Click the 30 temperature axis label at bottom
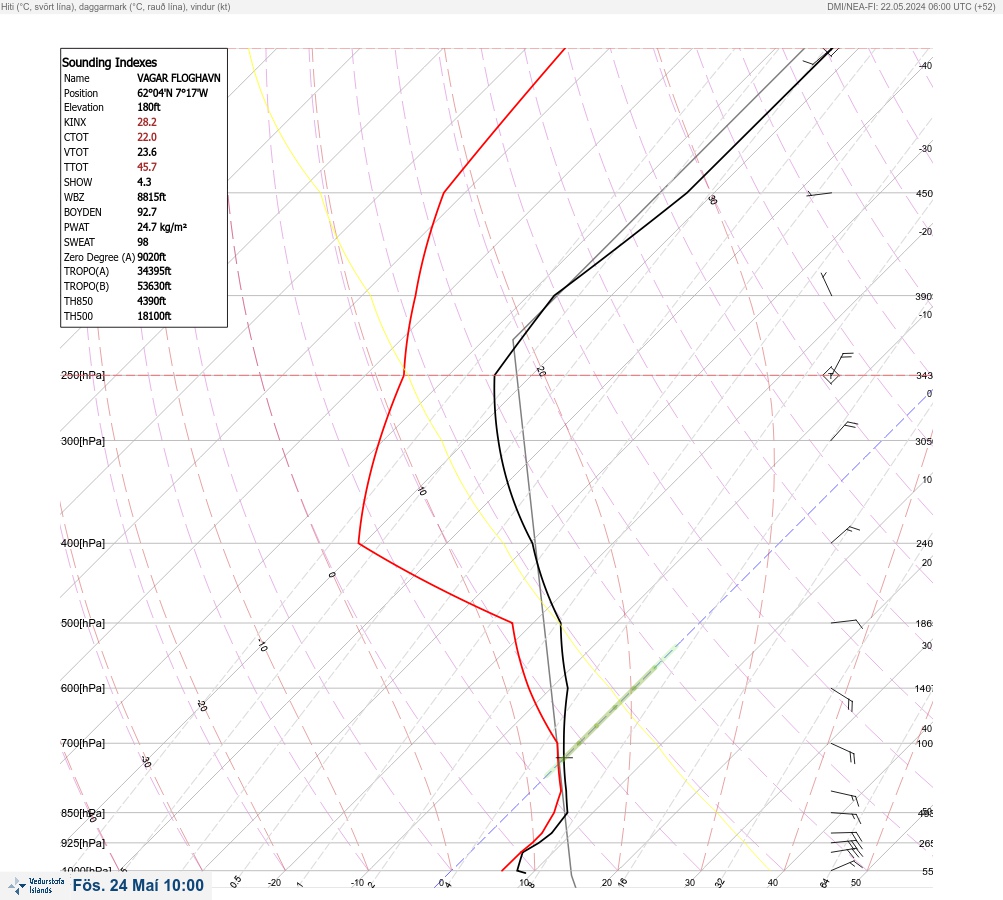The height and width of the screenshot is (900, 1003). [x=690, y=883]
